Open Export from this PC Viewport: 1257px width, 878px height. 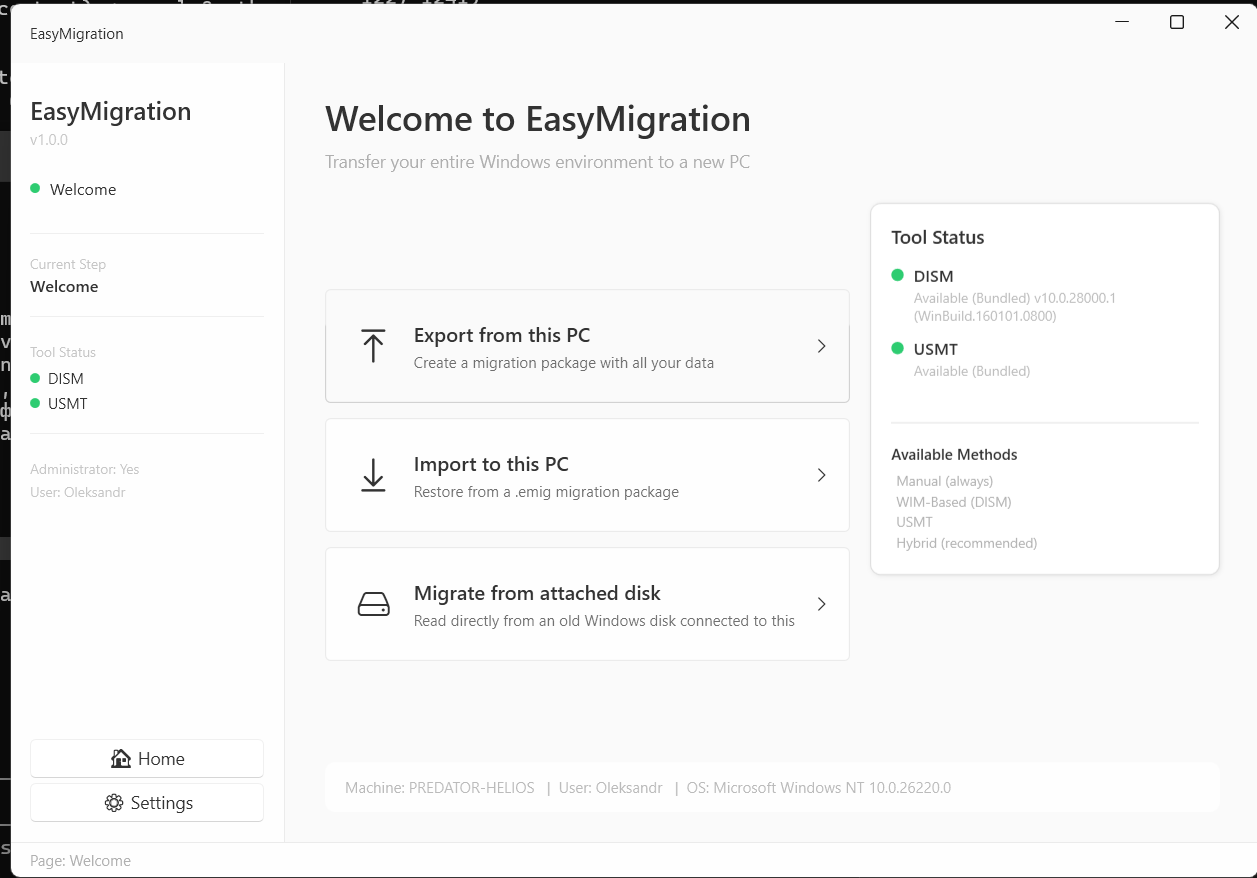(587, 346)
